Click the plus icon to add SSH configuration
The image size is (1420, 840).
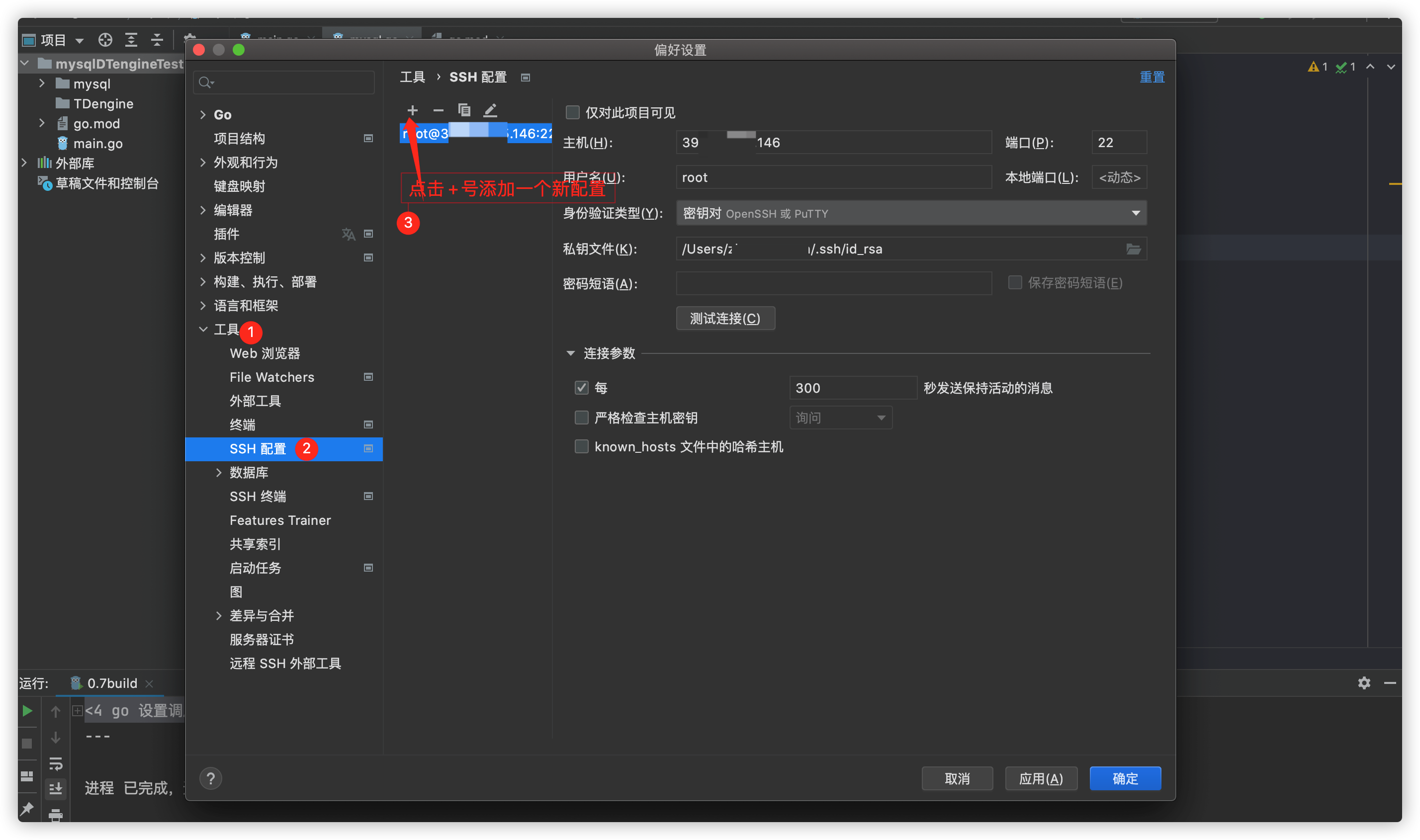pyautogui.click(x=412, y=110)
